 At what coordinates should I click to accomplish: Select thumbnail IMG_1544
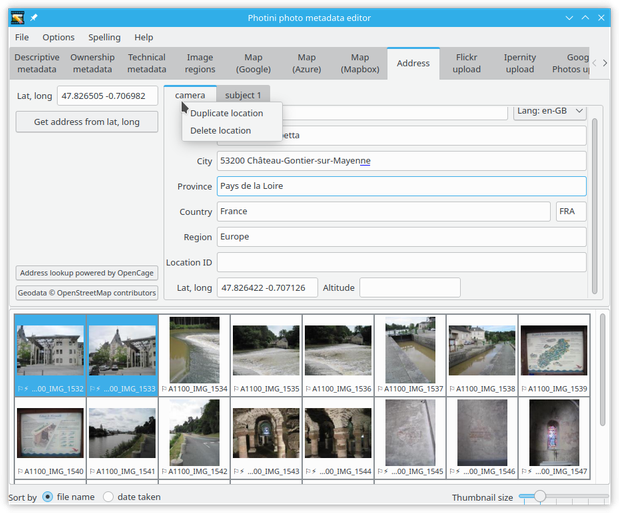coord(338,438)
